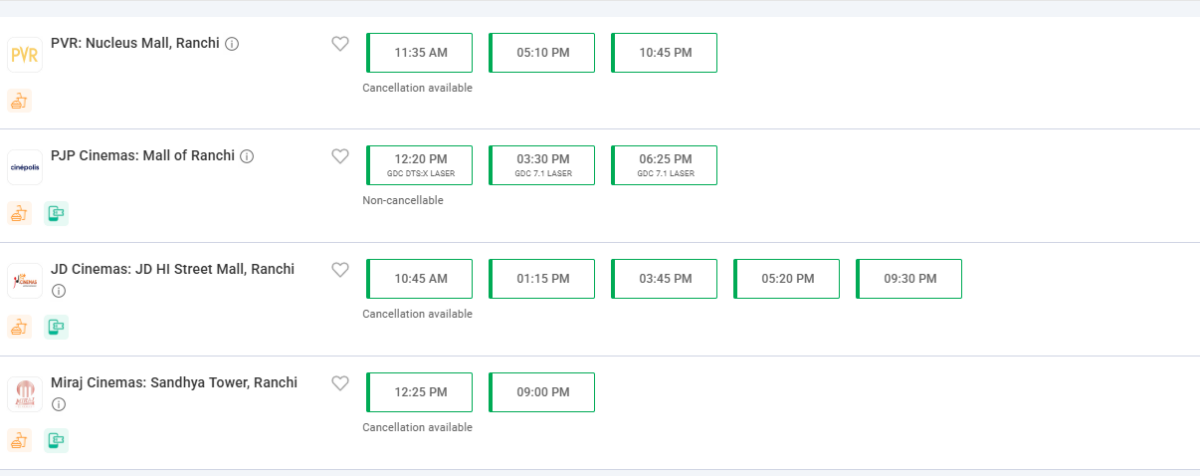The width and height of the screenshot is (1200, 476).
Task: Select 11:35 AM show at PVR
Action: pos(420,53)
